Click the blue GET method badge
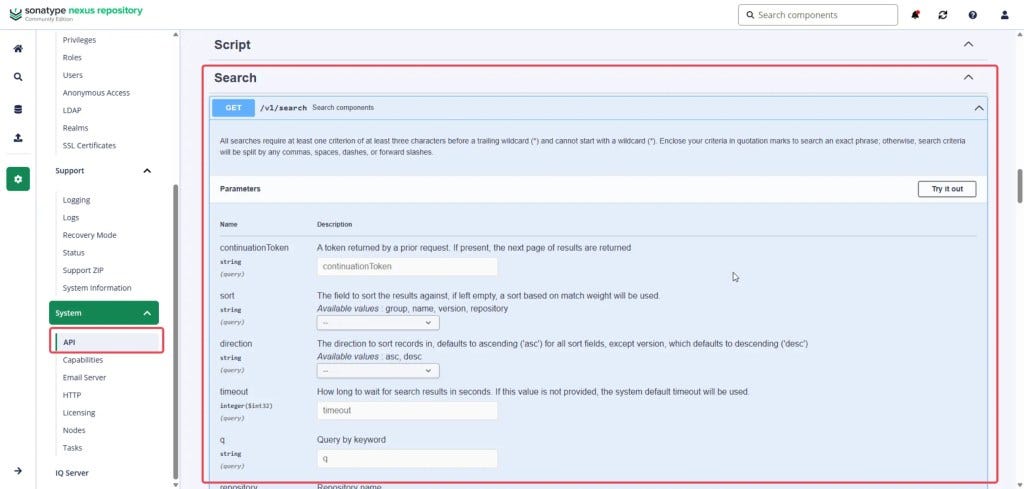 [233, 108]
